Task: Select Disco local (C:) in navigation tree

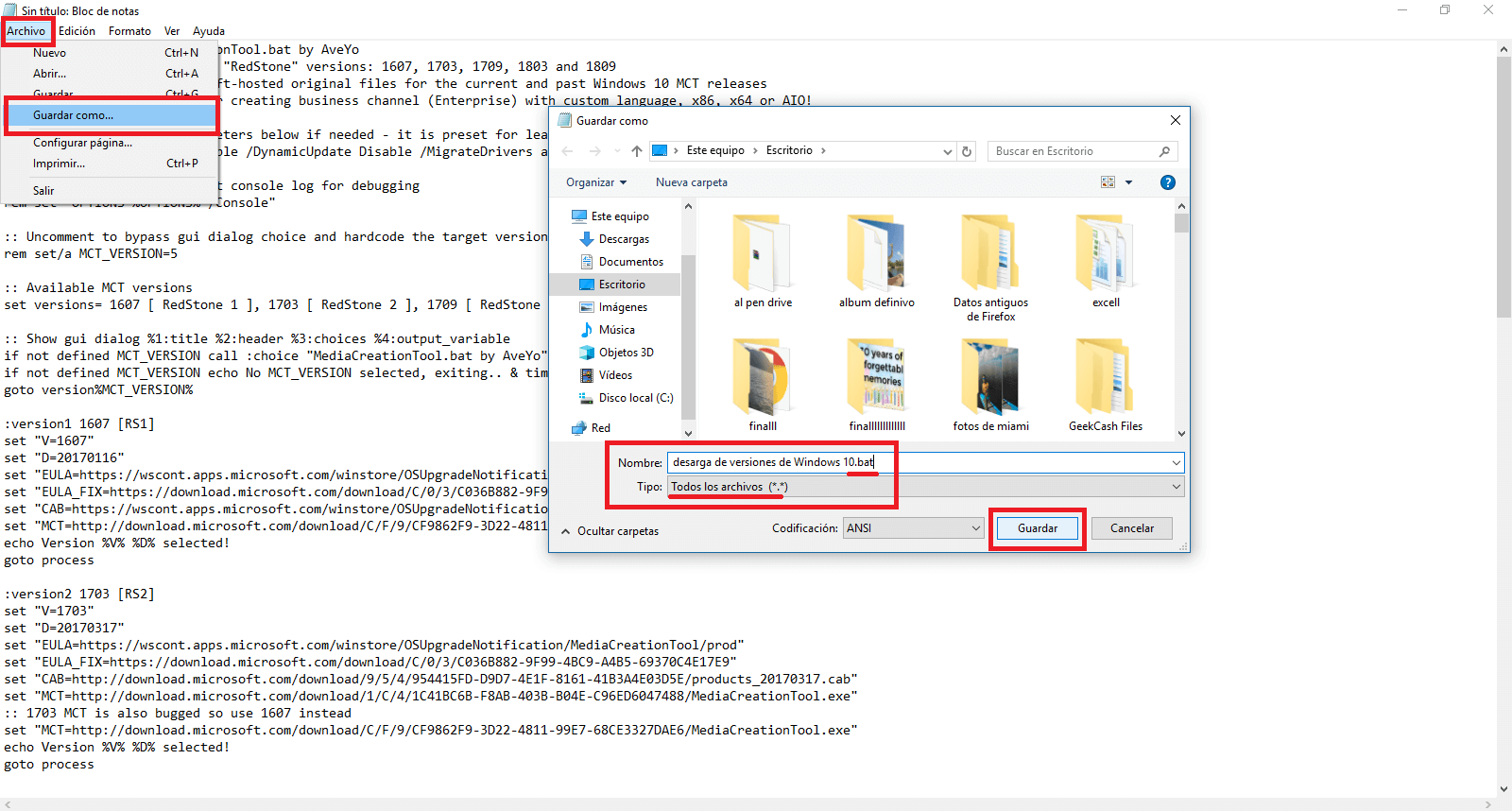Action: 626,398
